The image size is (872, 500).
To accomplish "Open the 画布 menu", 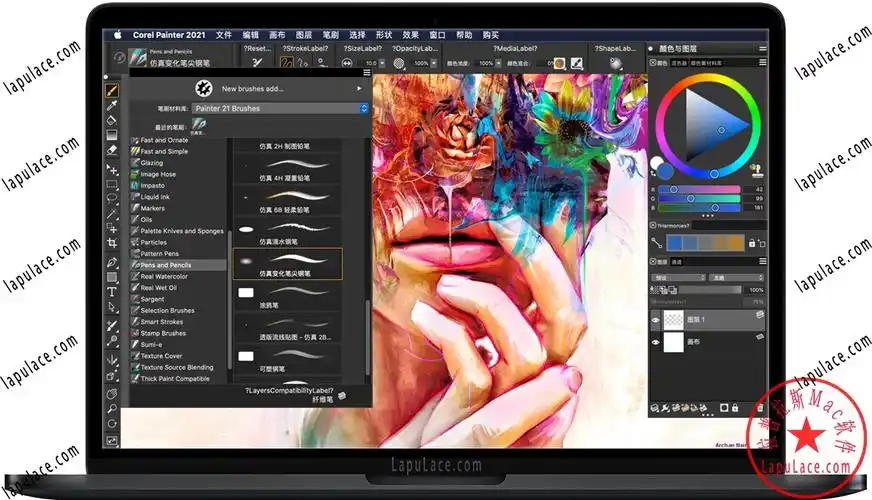I will click(x=278, y=34).
